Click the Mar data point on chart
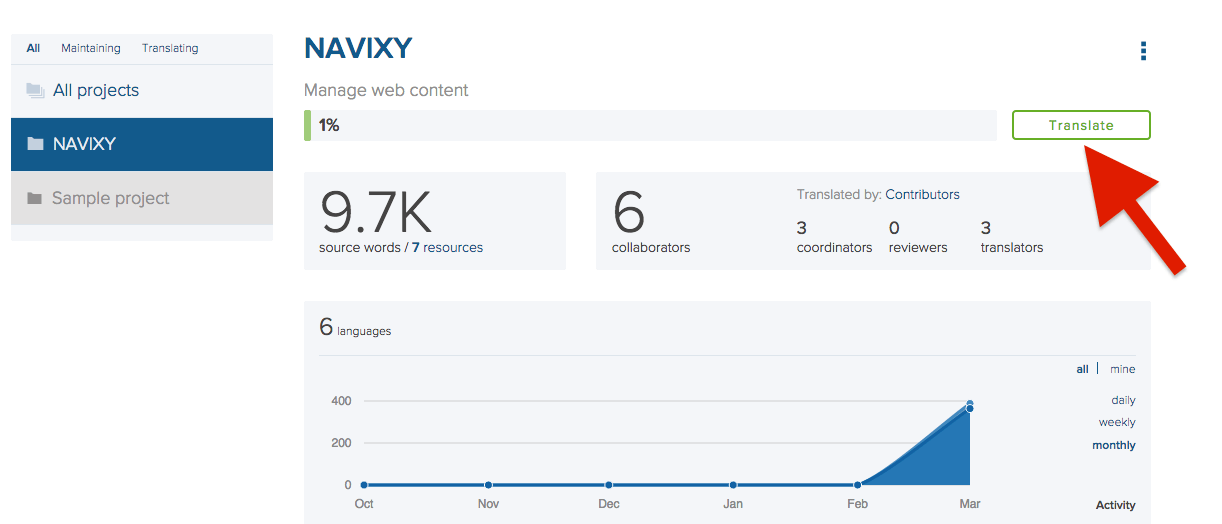 tap(969, 408)
